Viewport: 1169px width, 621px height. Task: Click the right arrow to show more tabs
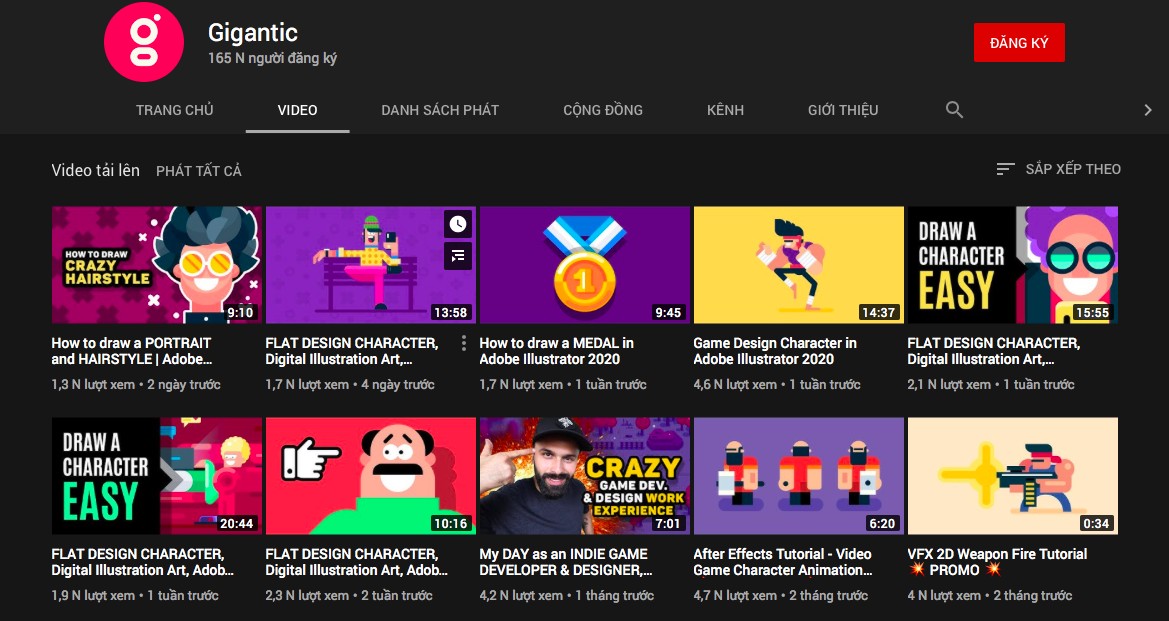[x=1147, y=110]
